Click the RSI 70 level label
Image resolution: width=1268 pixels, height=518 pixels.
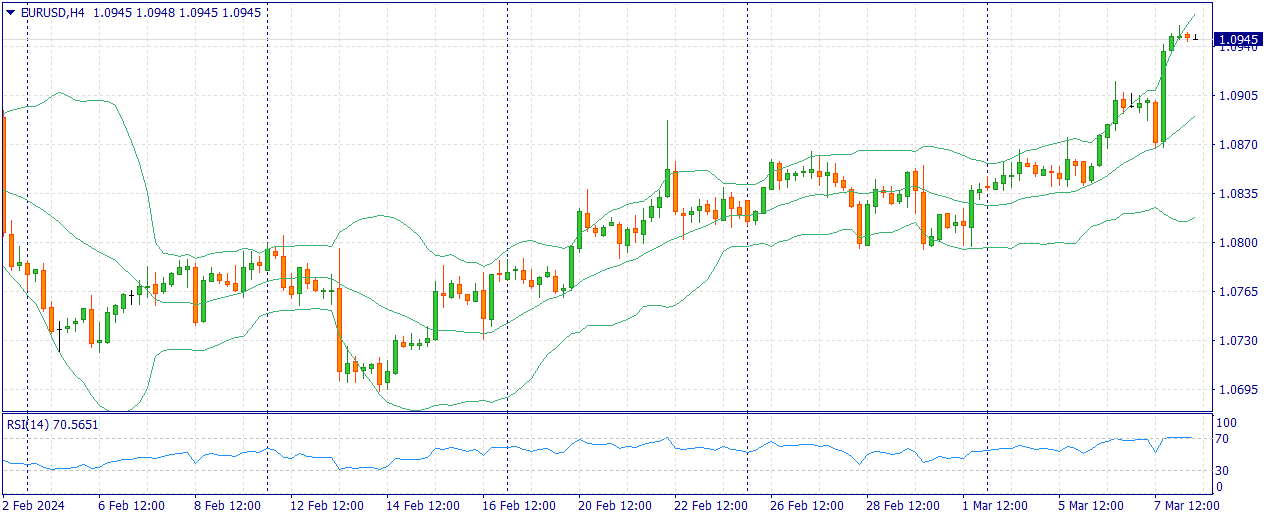coord(1221,439)
